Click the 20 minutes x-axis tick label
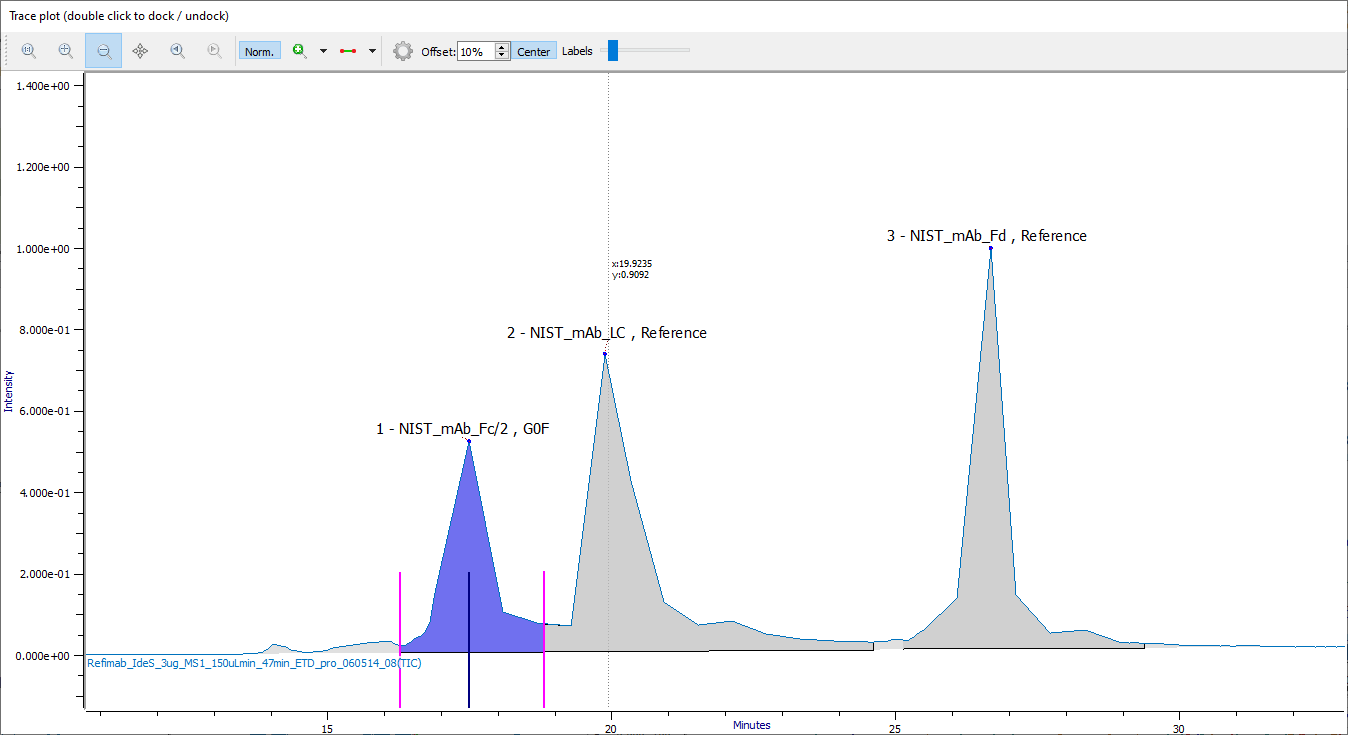Image resolution: width=1348 pixels, height=735 pixels. tap(611, 728)
